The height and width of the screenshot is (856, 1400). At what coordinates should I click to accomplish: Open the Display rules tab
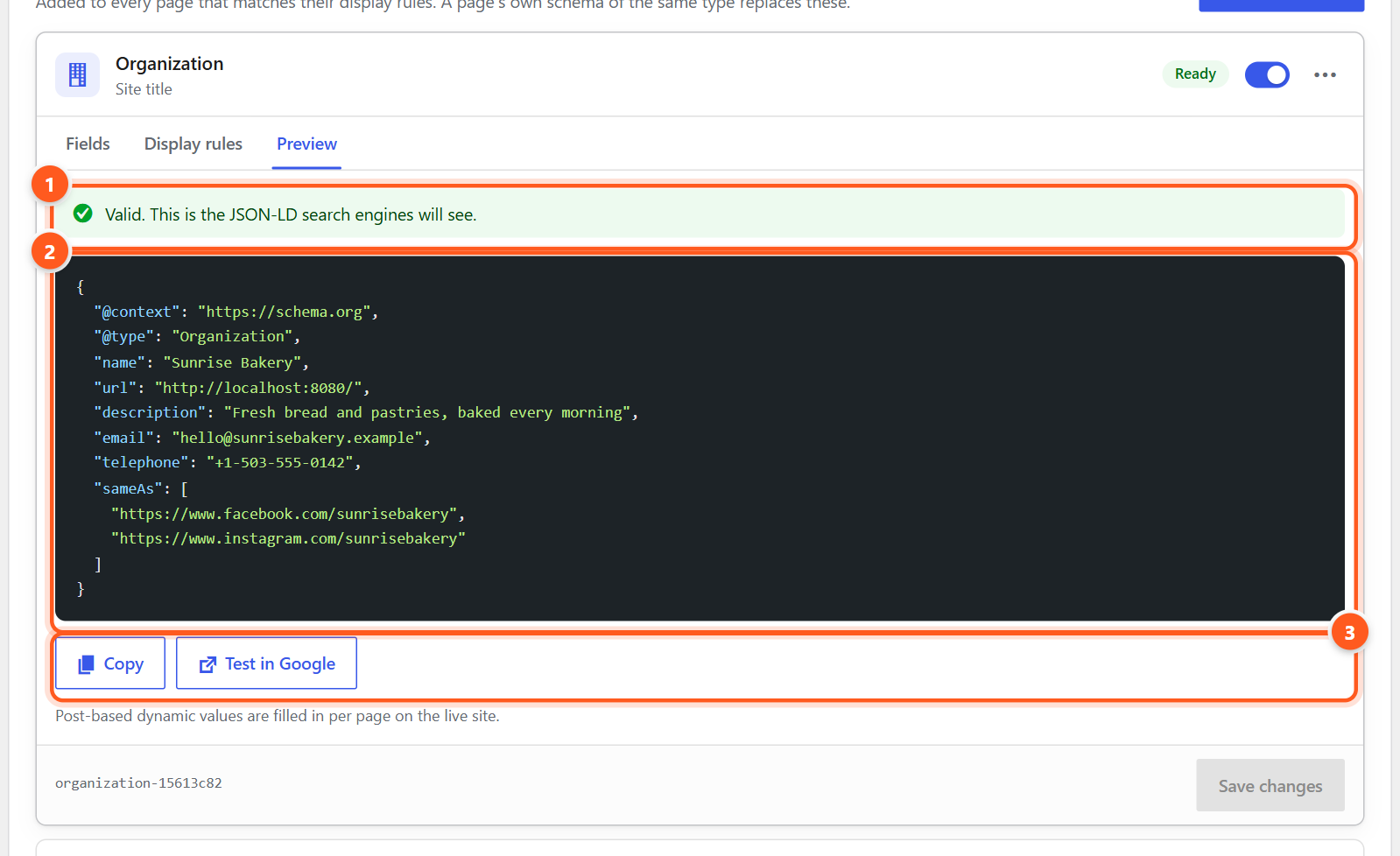click(x=193, y=144)
